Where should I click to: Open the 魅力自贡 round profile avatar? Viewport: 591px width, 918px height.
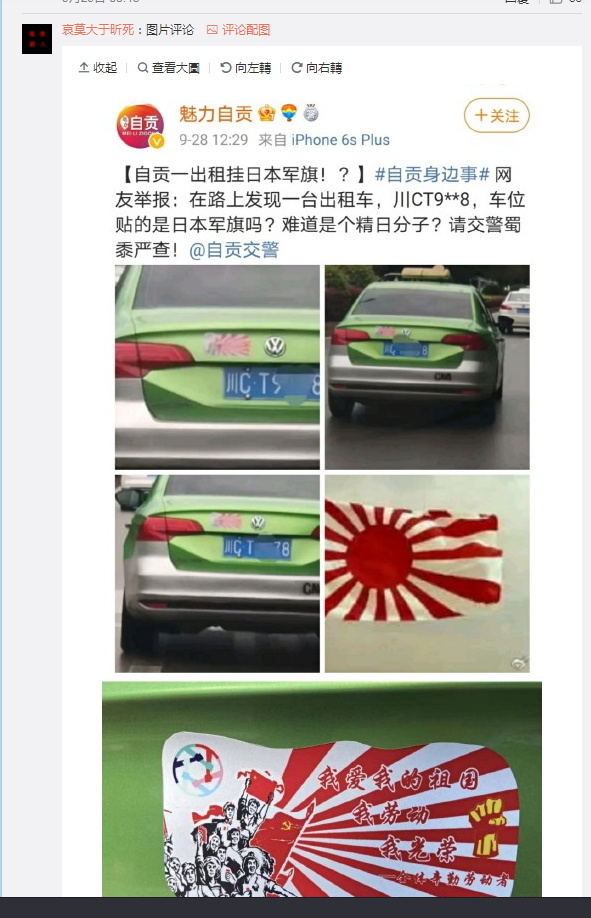[141, 125]
